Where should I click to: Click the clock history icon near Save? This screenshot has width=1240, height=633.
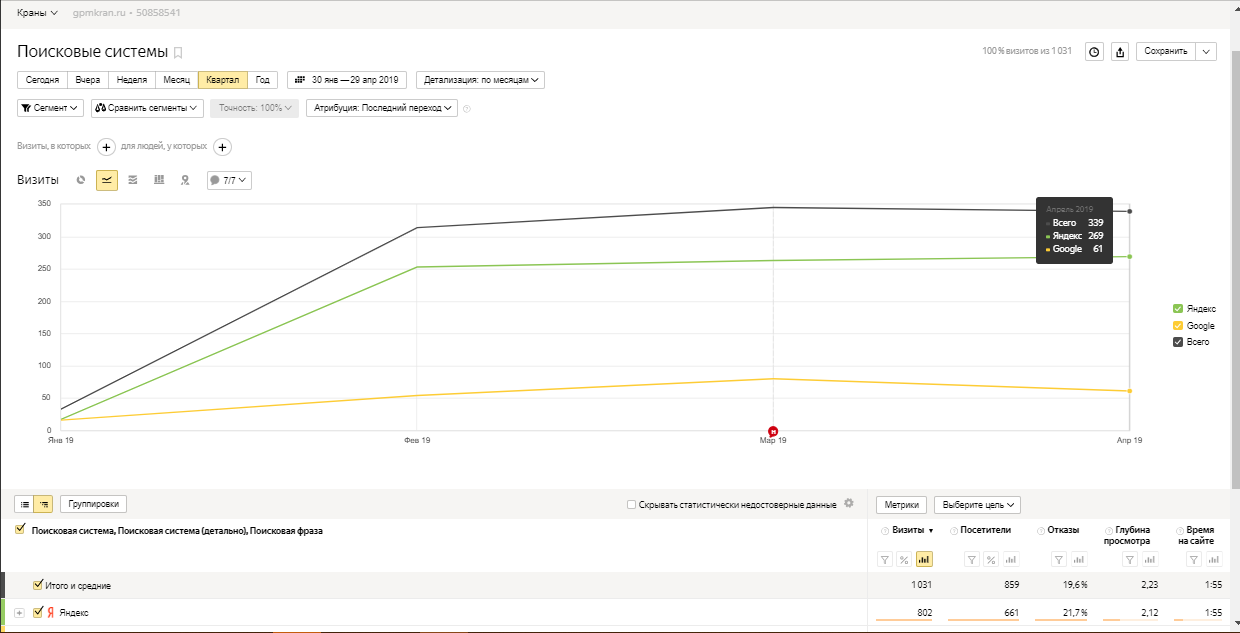point(1094,52)
